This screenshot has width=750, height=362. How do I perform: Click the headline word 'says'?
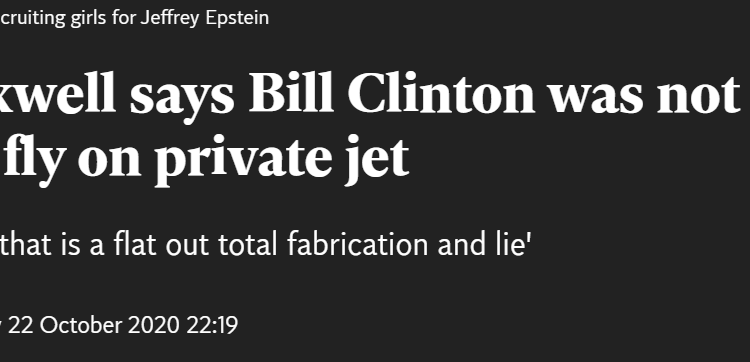[x=182, y=99]
